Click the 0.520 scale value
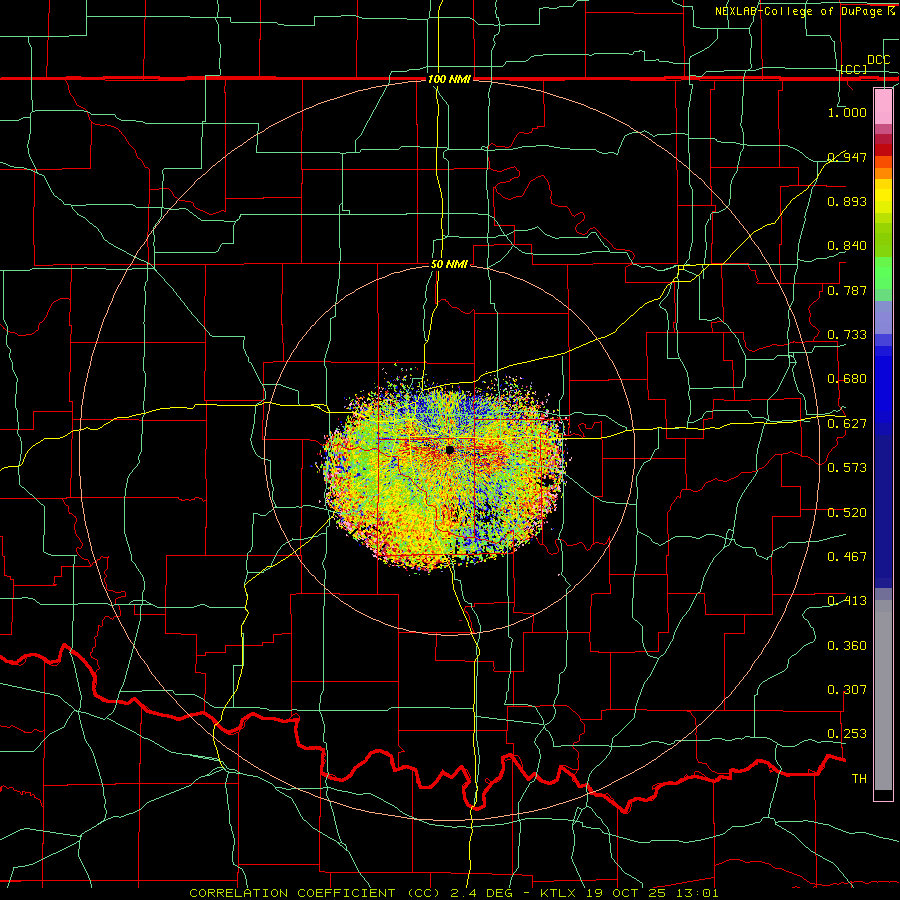 pos(847,513)
